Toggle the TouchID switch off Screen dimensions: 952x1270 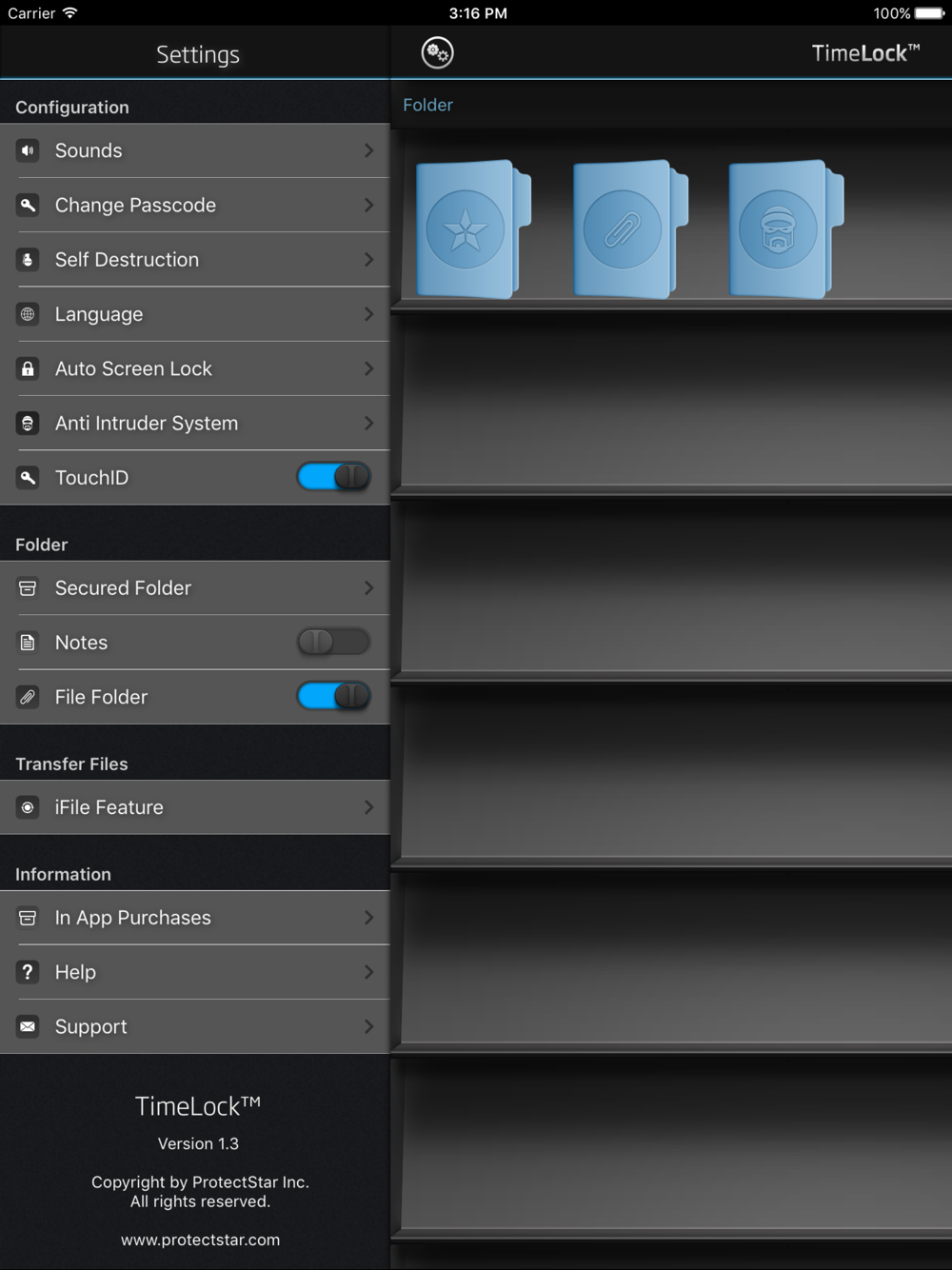point(333,476)
